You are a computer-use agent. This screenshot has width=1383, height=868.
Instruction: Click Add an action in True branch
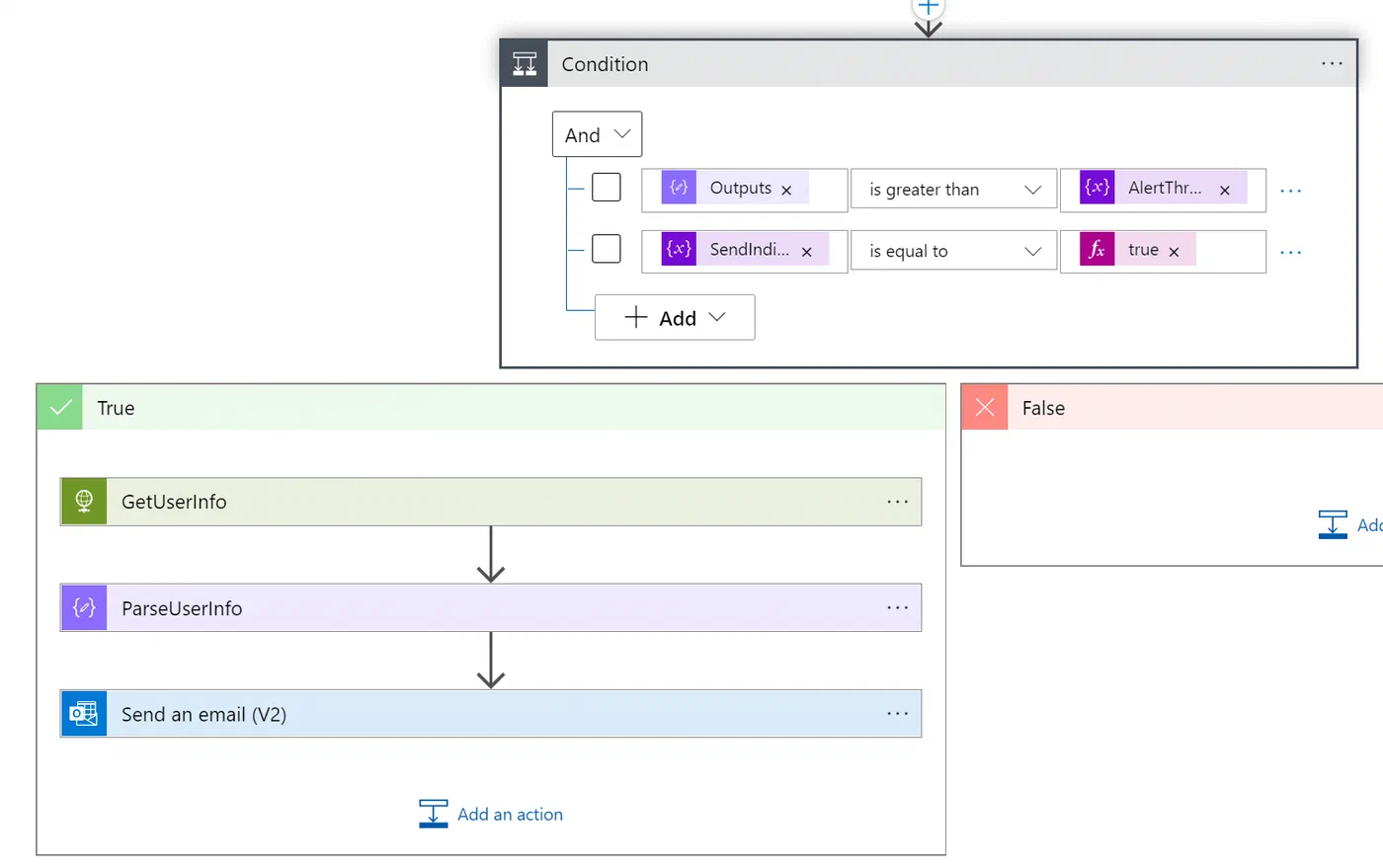pyautogui.click(x=491, y=814)
